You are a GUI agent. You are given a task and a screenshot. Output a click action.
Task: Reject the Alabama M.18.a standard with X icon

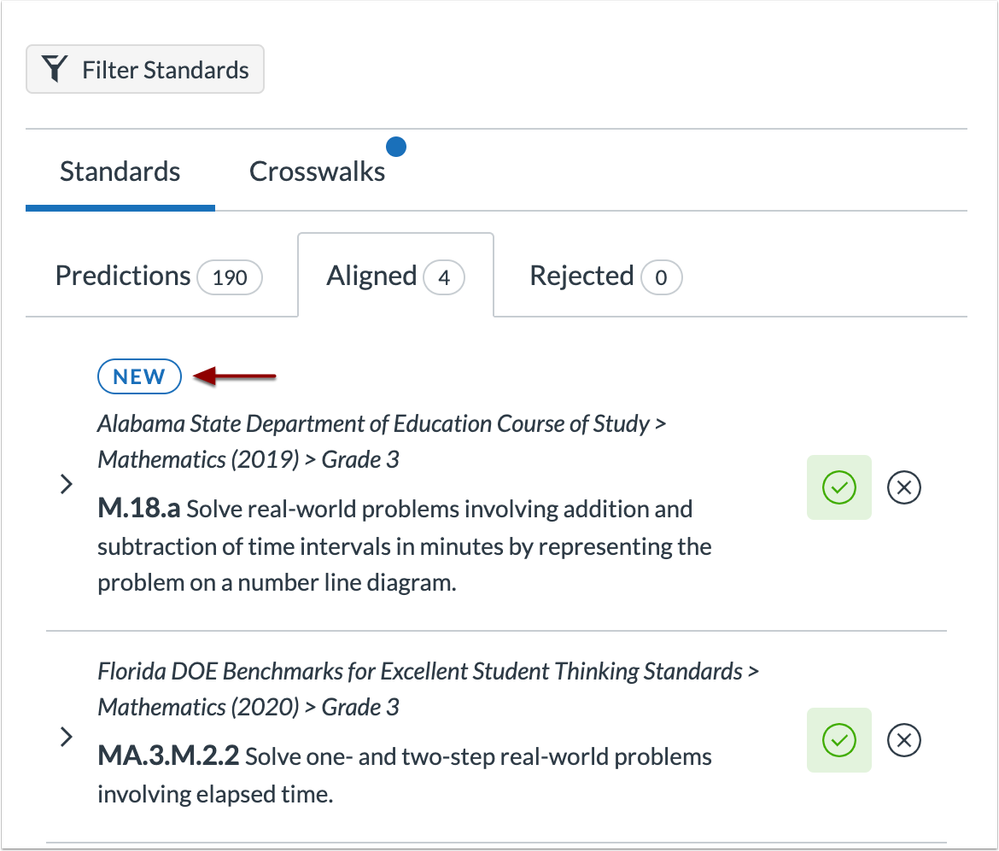pos(903,487)
